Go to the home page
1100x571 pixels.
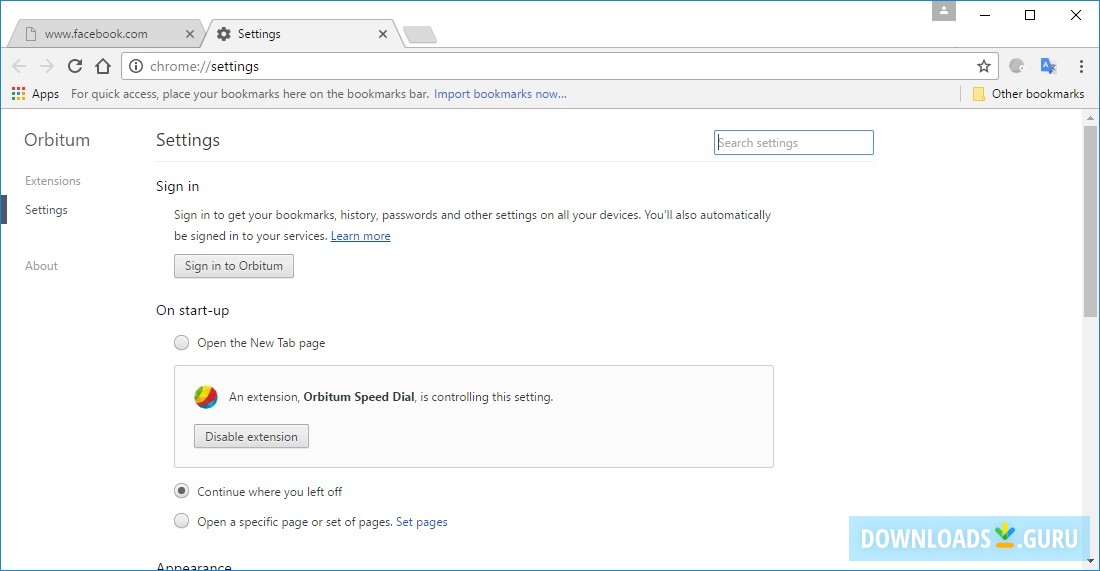103,66
